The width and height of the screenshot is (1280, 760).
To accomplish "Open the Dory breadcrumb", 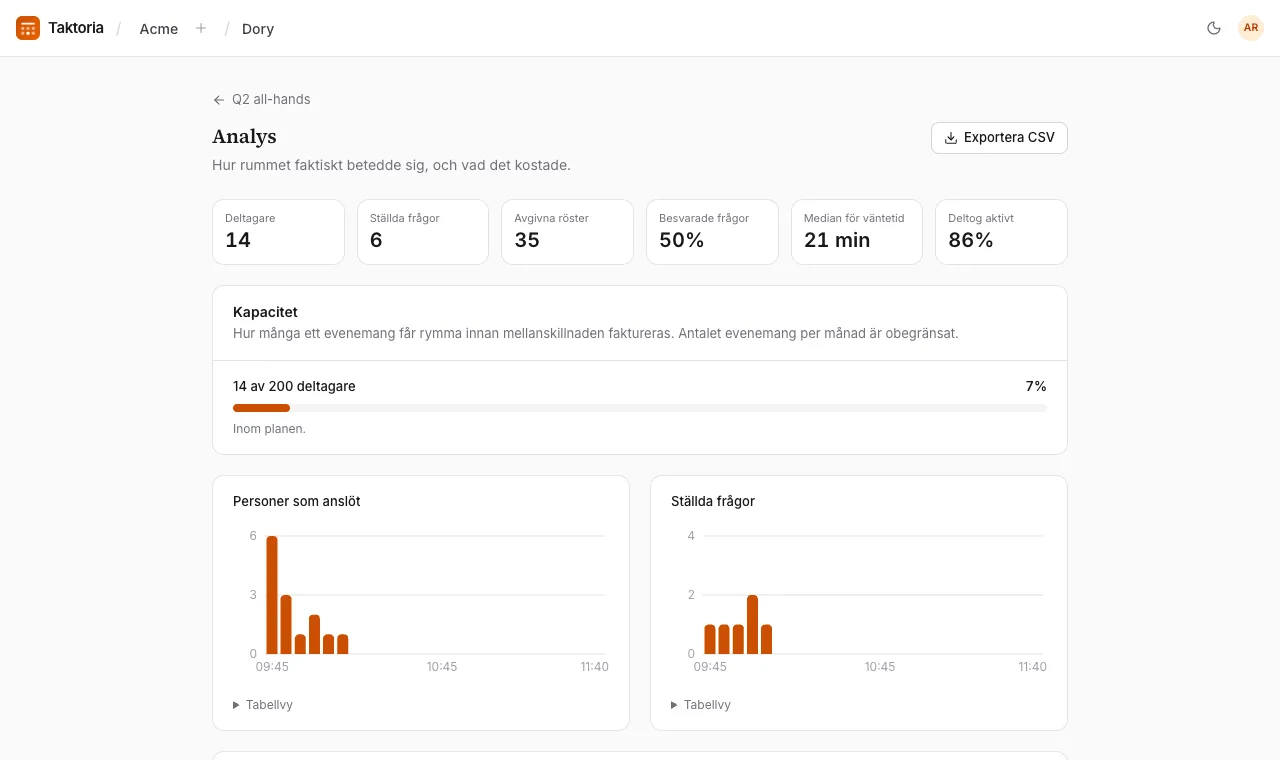I will click(258, 29).
